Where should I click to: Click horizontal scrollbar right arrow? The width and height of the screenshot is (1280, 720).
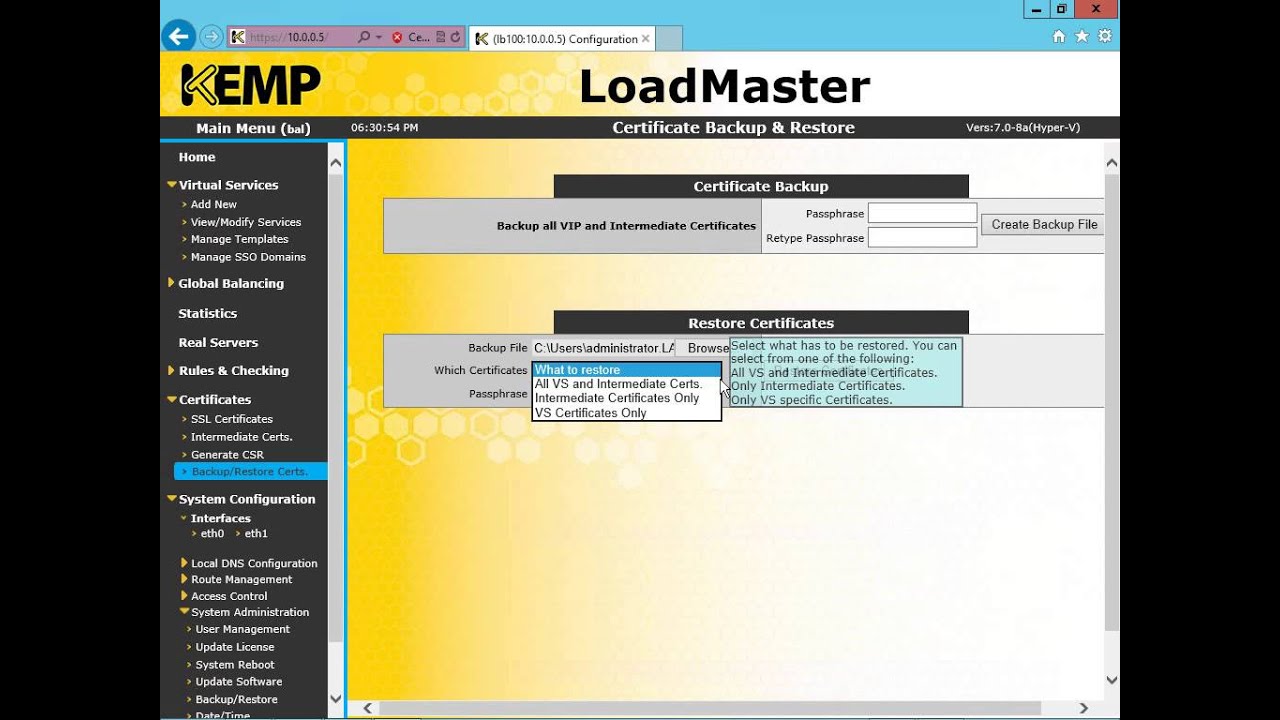(x=1084, y=708)
